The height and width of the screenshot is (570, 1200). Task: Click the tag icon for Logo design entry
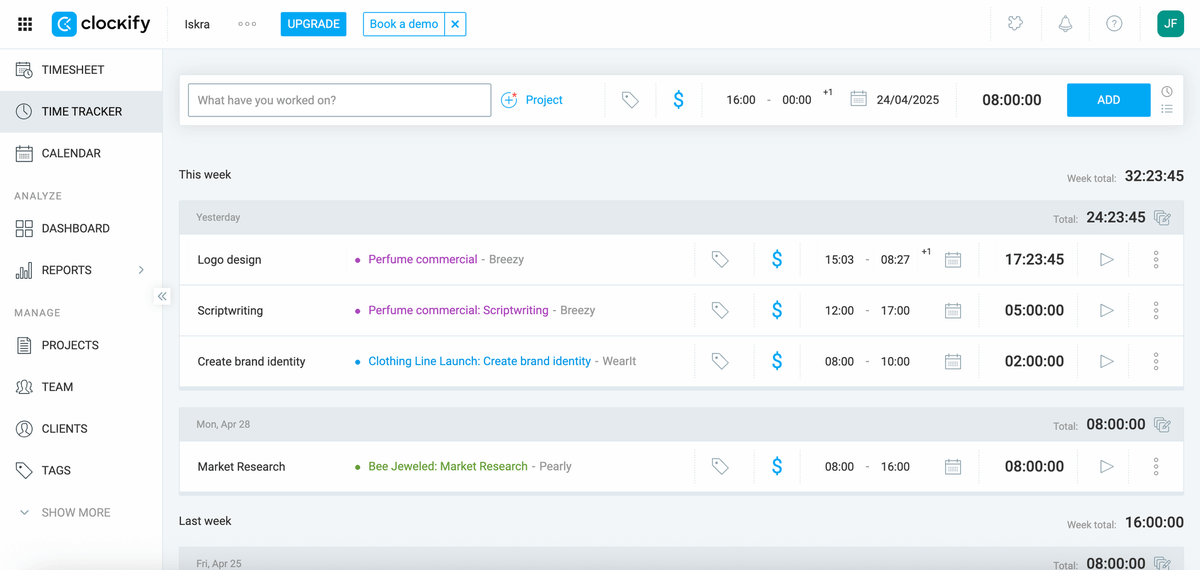click(720, 259)
